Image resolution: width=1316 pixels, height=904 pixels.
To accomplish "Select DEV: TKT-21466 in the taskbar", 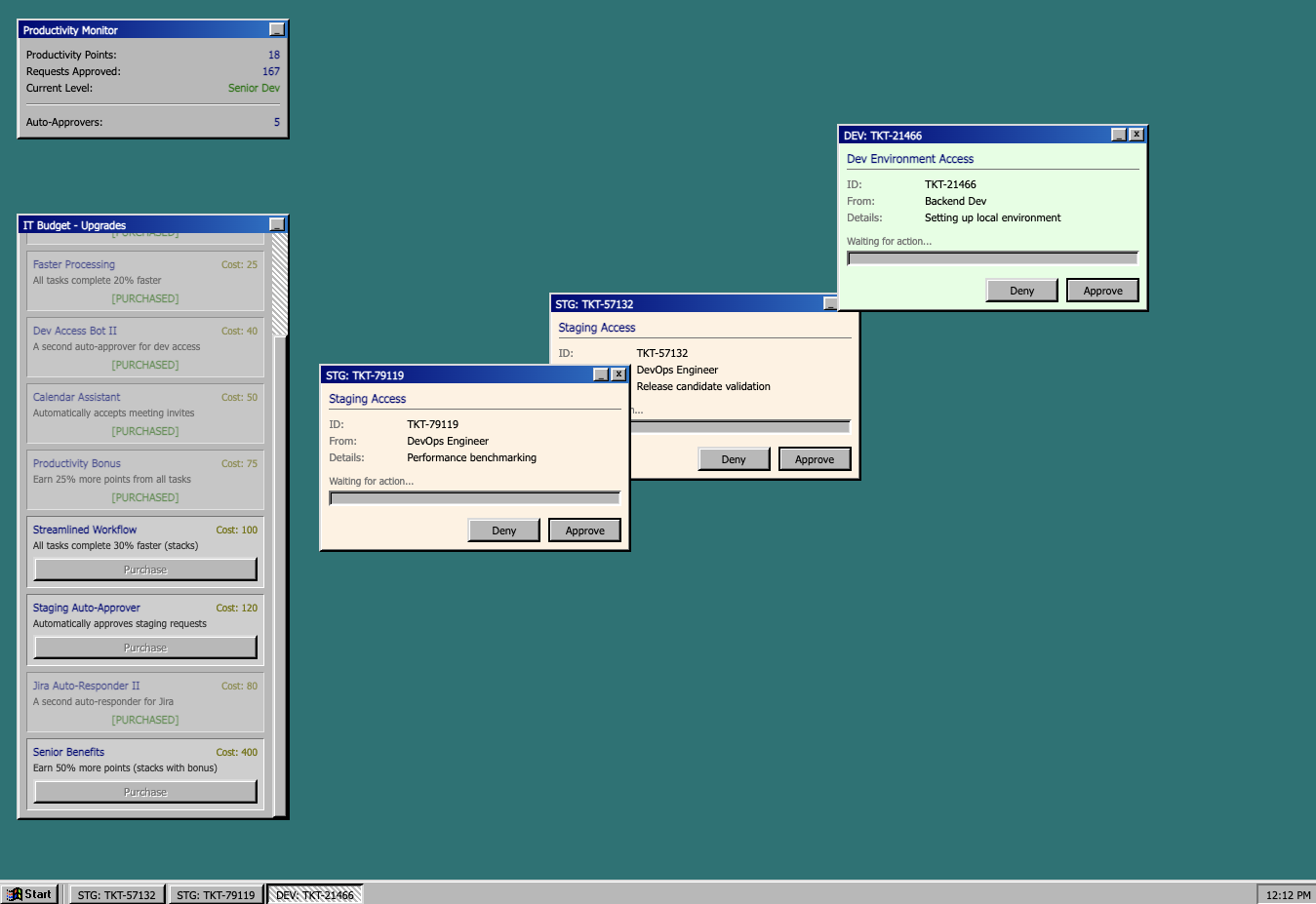I will (x=315, y=894).
